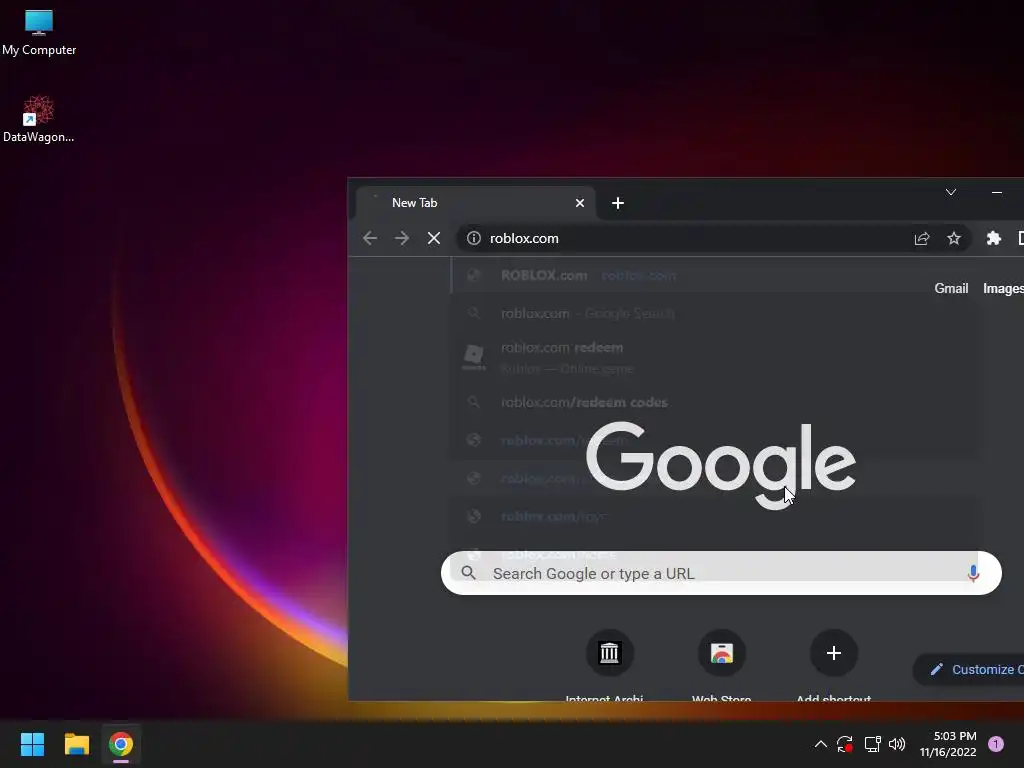Select the New Tab tab
1024x768 pixels.
(x=475, y=203)
